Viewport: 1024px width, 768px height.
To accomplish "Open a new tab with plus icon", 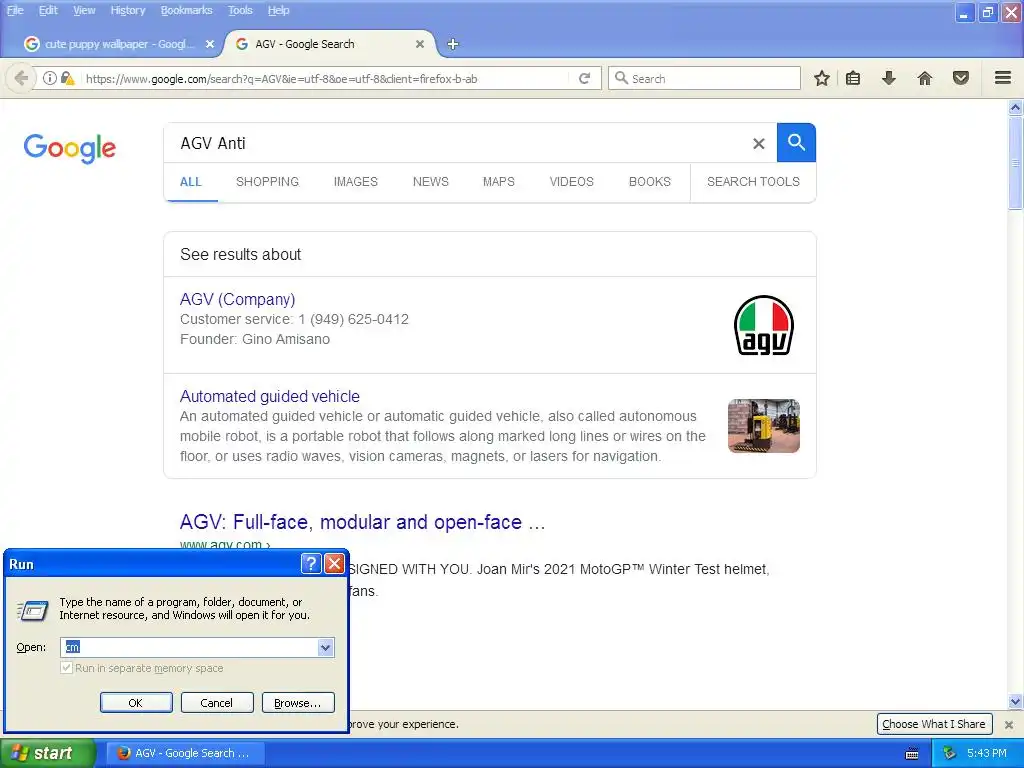I will [x=453, y=44].
